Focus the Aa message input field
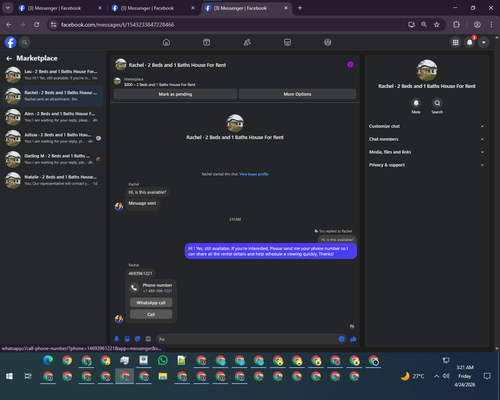500x400 pixels. [247, 339]
